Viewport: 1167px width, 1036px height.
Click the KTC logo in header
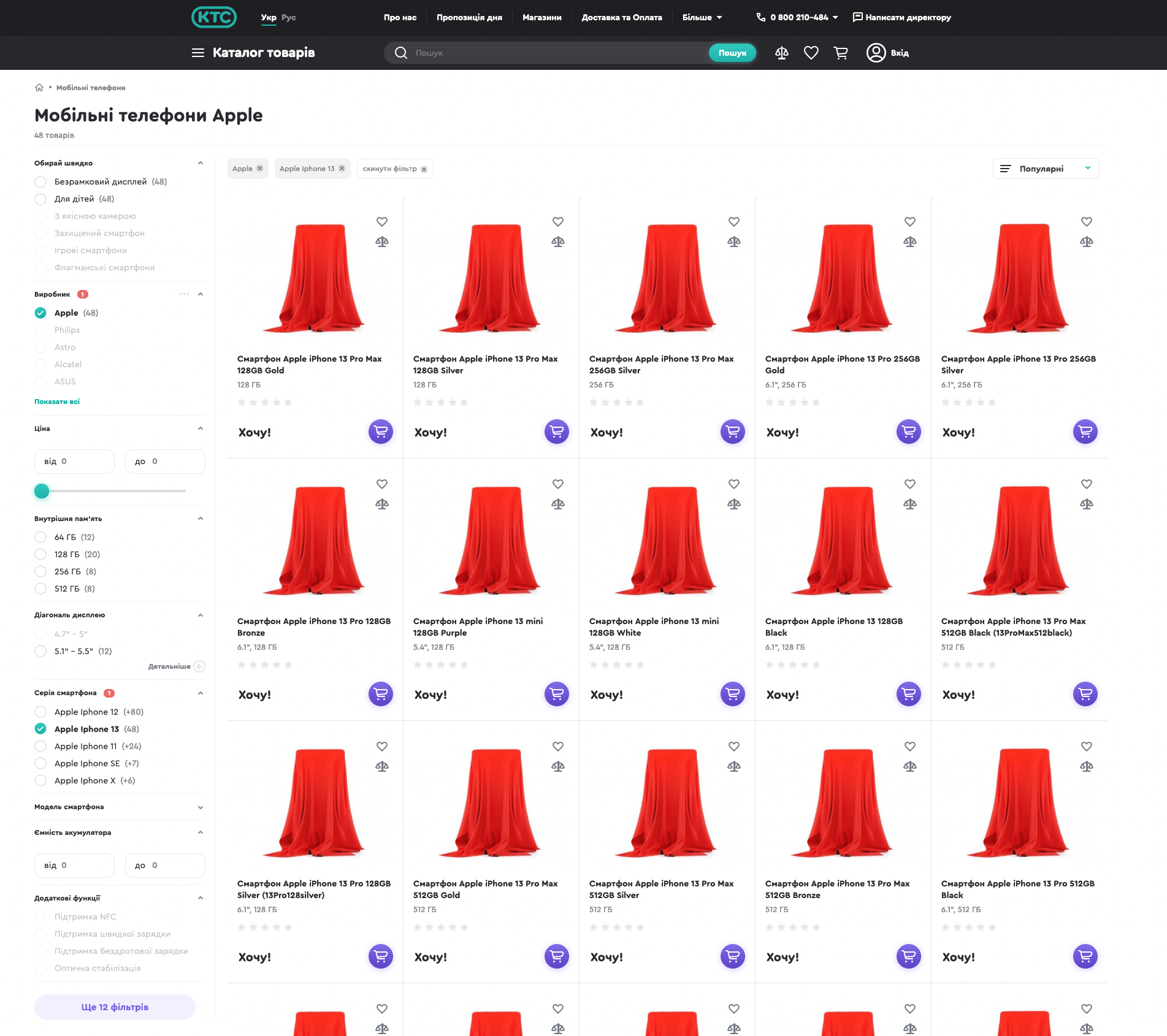[x=213, y=17]
